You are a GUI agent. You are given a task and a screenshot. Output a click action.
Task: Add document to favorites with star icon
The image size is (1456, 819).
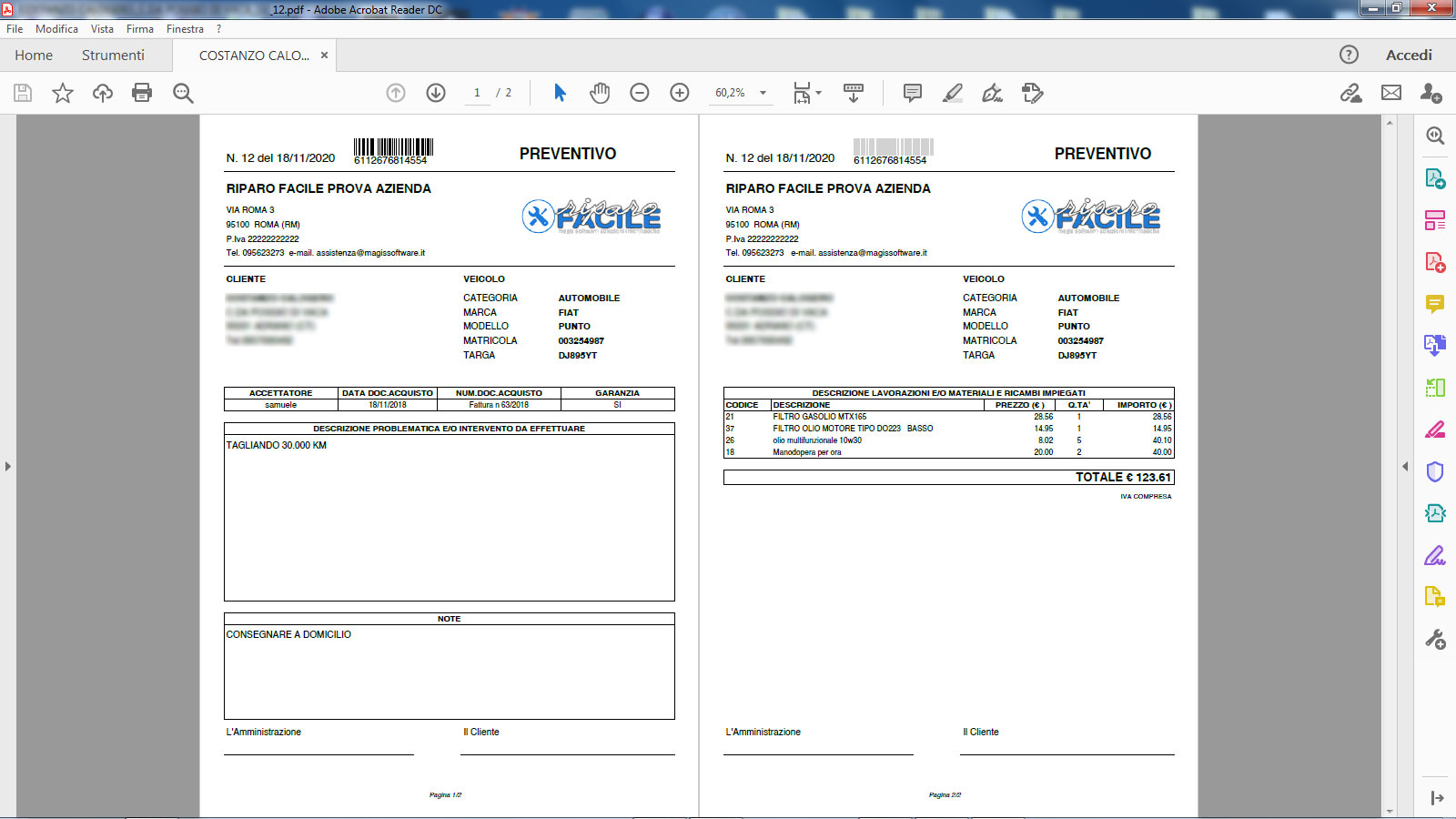[63, 93]
